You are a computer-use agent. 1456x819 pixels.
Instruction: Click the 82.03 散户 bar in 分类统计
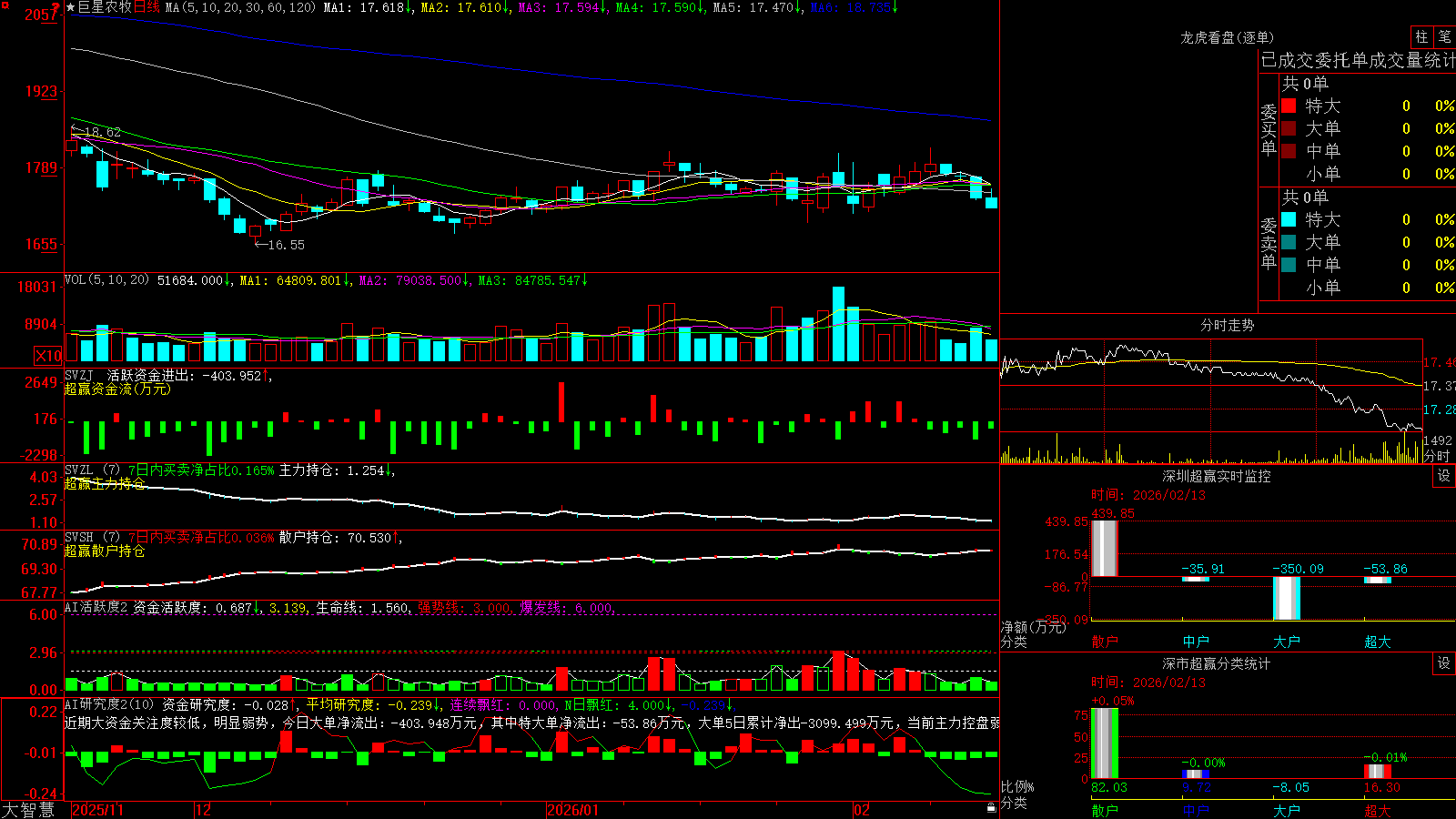pyautogui.click(x=1105, y=743)
